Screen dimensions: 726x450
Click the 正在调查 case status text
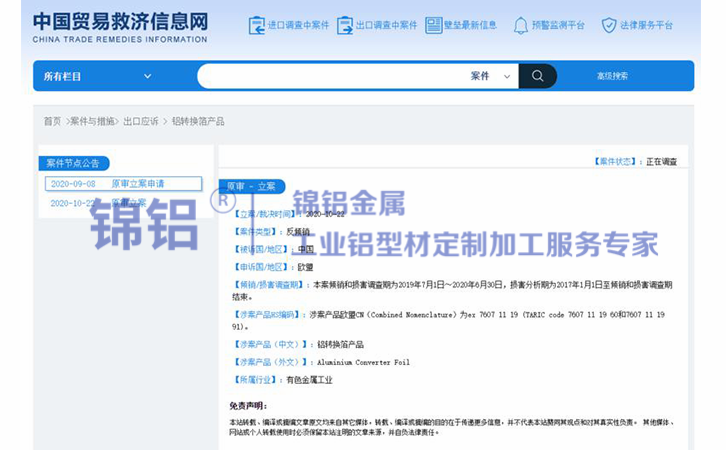(661, 161)
